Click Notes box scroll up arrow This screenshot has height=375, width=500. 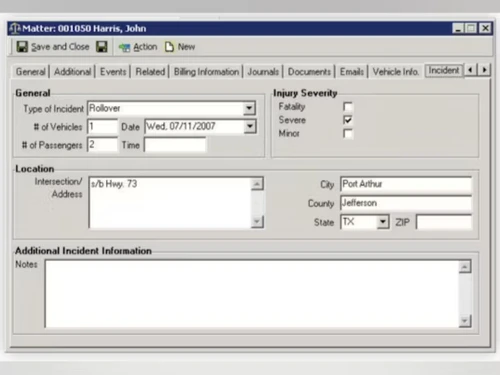coord(465,267)
